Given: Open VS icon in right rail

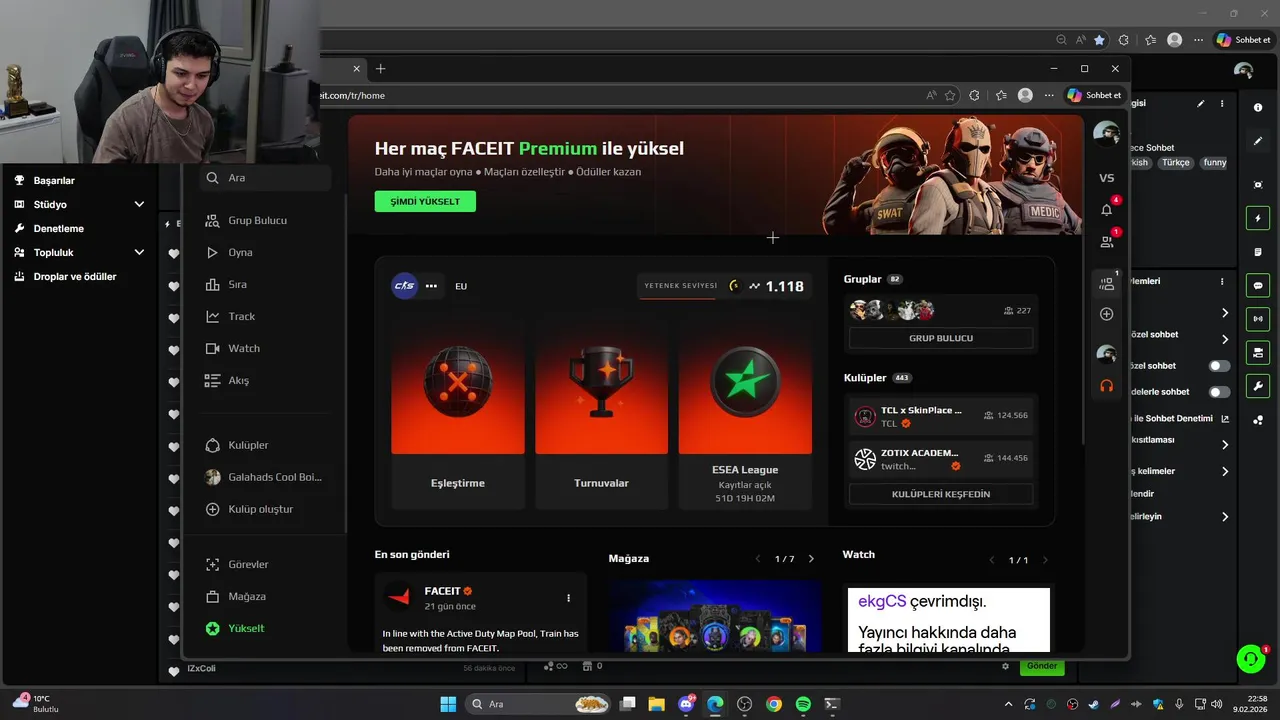Looking at the screenshot, I should [x=1107, y=178].
